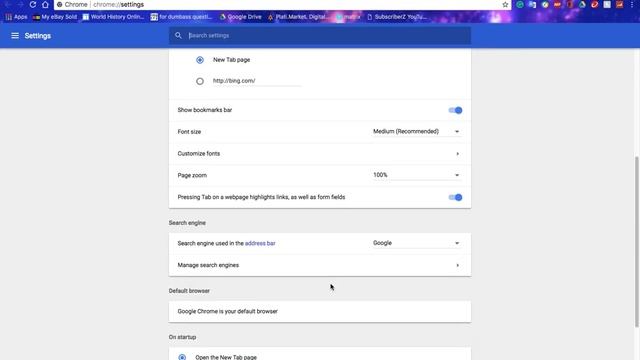This screenshot has height=360, width=640.
Task: Select Open the New Tab page option
Action: pos(182,357)
